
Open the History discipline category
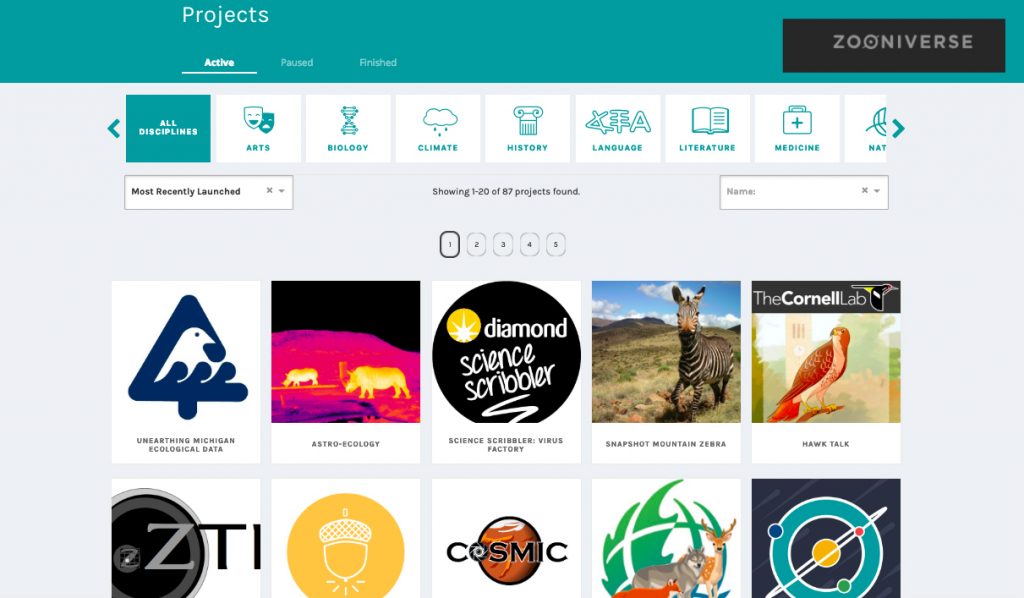(527, 127)
